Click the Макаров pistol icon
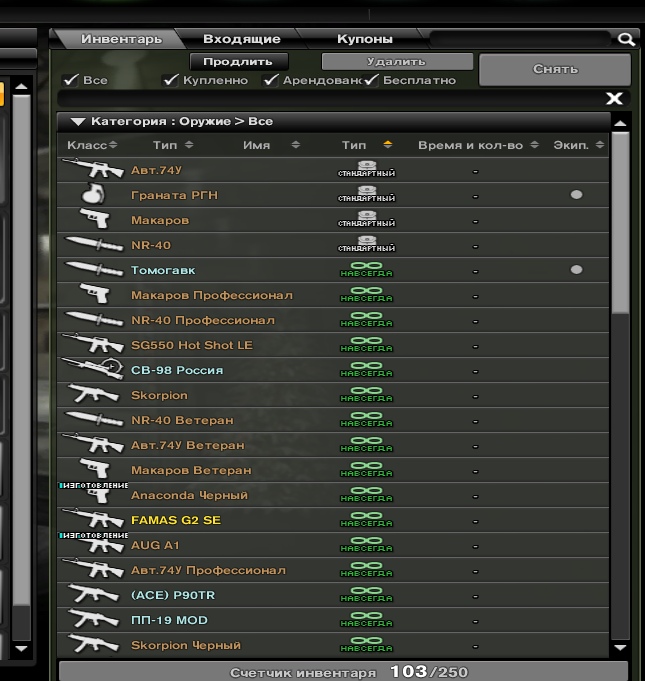 pos(95,219)
